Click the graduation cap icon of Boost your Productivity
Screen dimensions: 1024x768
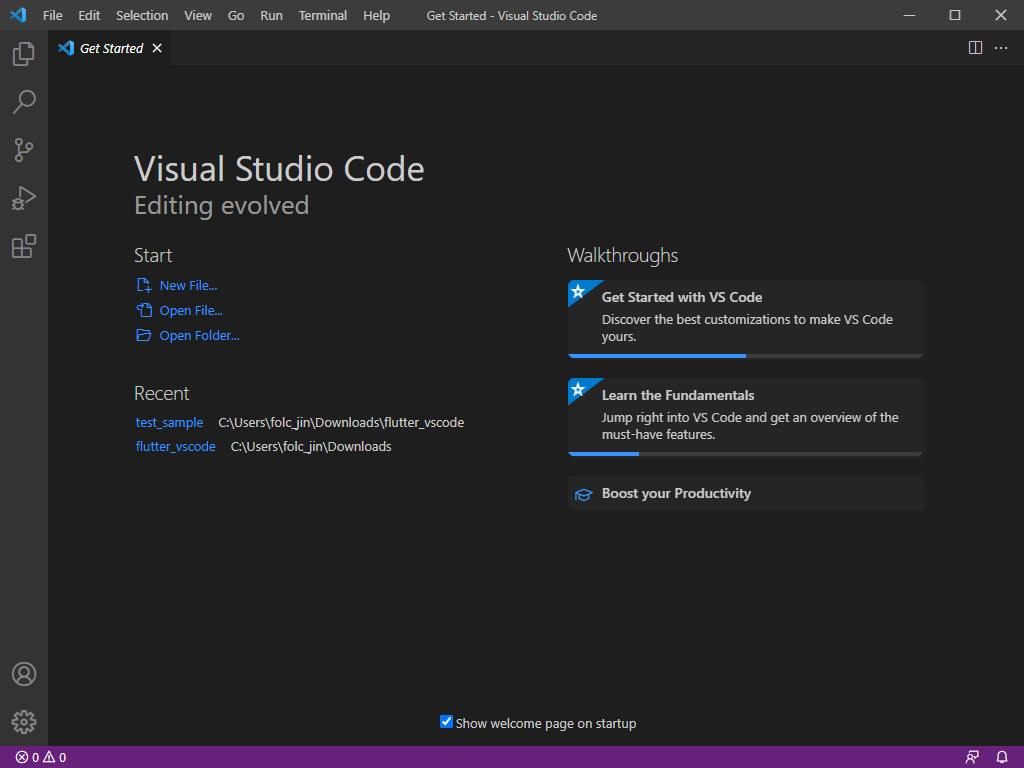(x=583, y=494)
